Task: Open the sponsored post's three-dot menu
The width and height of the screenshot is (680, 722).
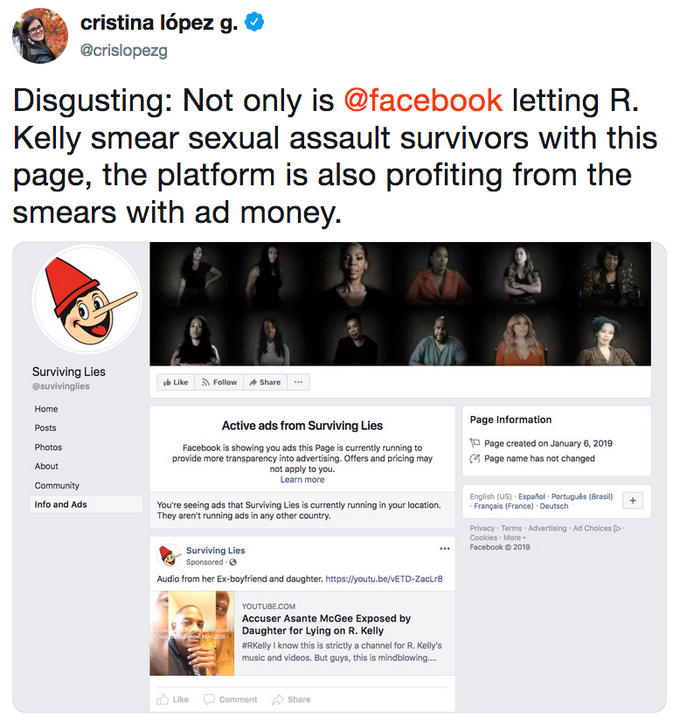Action: coord(444,548)
